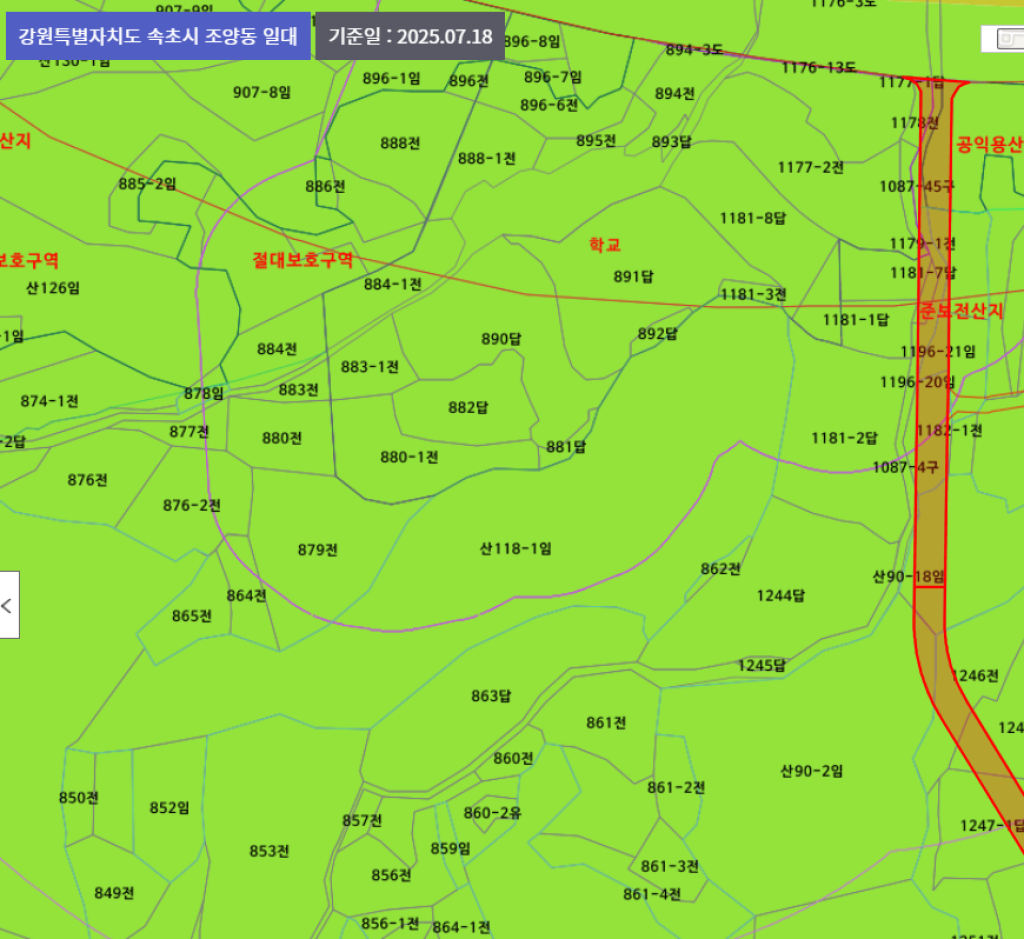Click parcel 1244답
The width and height of the screenshot is (1024, 939).
pyautogui.click(x=780, y=596)
